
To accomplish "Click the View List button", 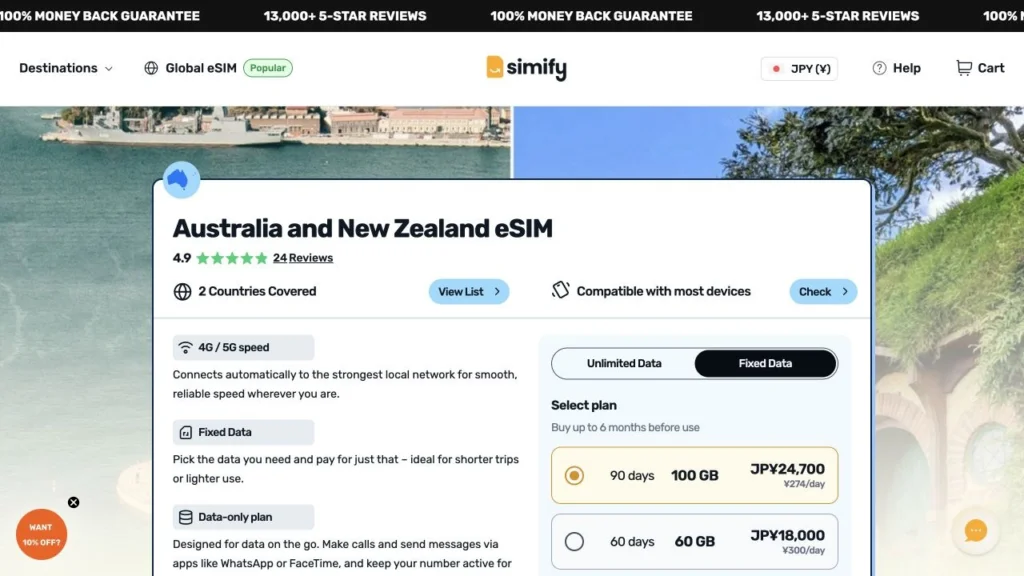I will [469, 291].
